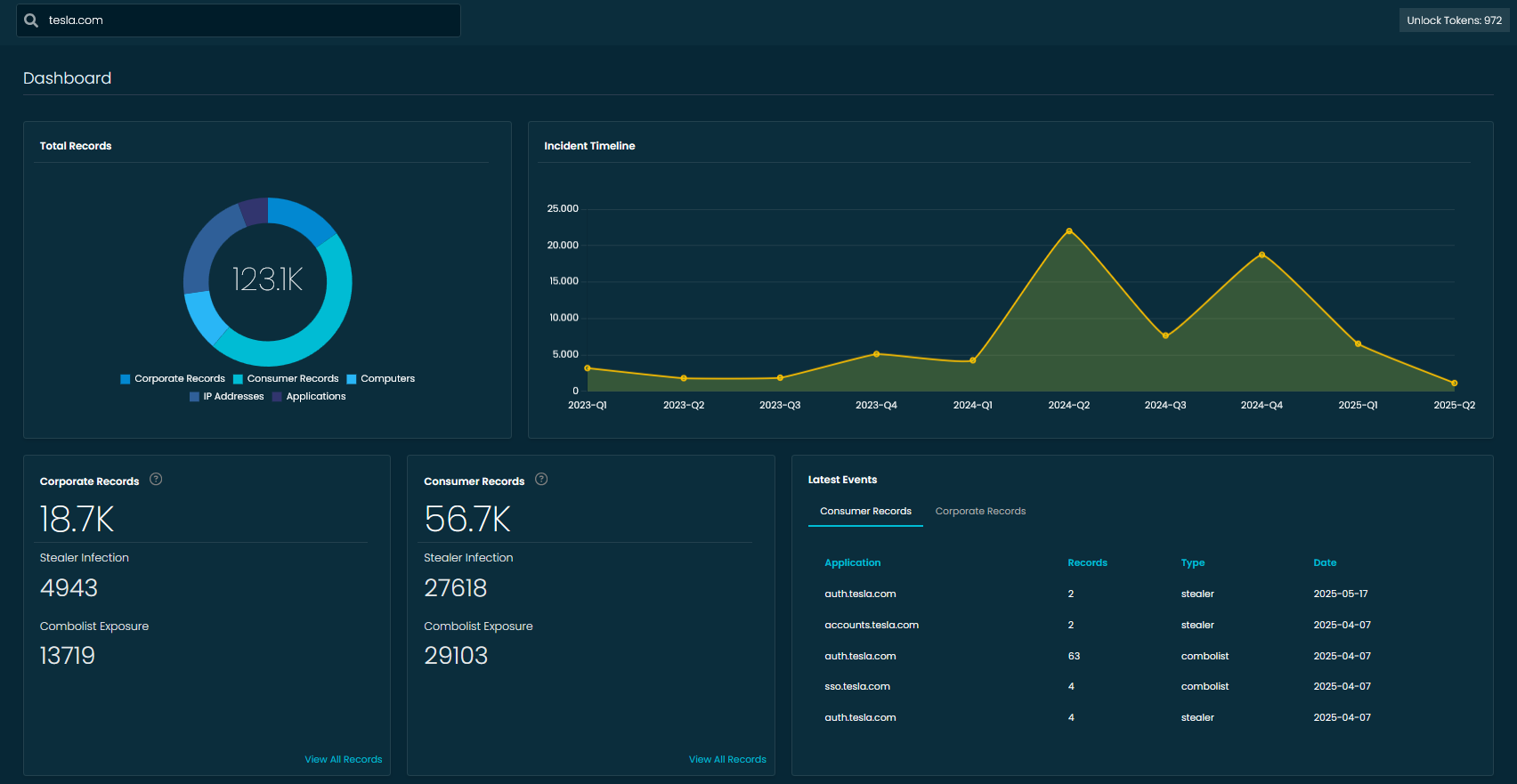
Task: Select the 2023-Q3 data point on timeline
Action: (x=780, y=377)
